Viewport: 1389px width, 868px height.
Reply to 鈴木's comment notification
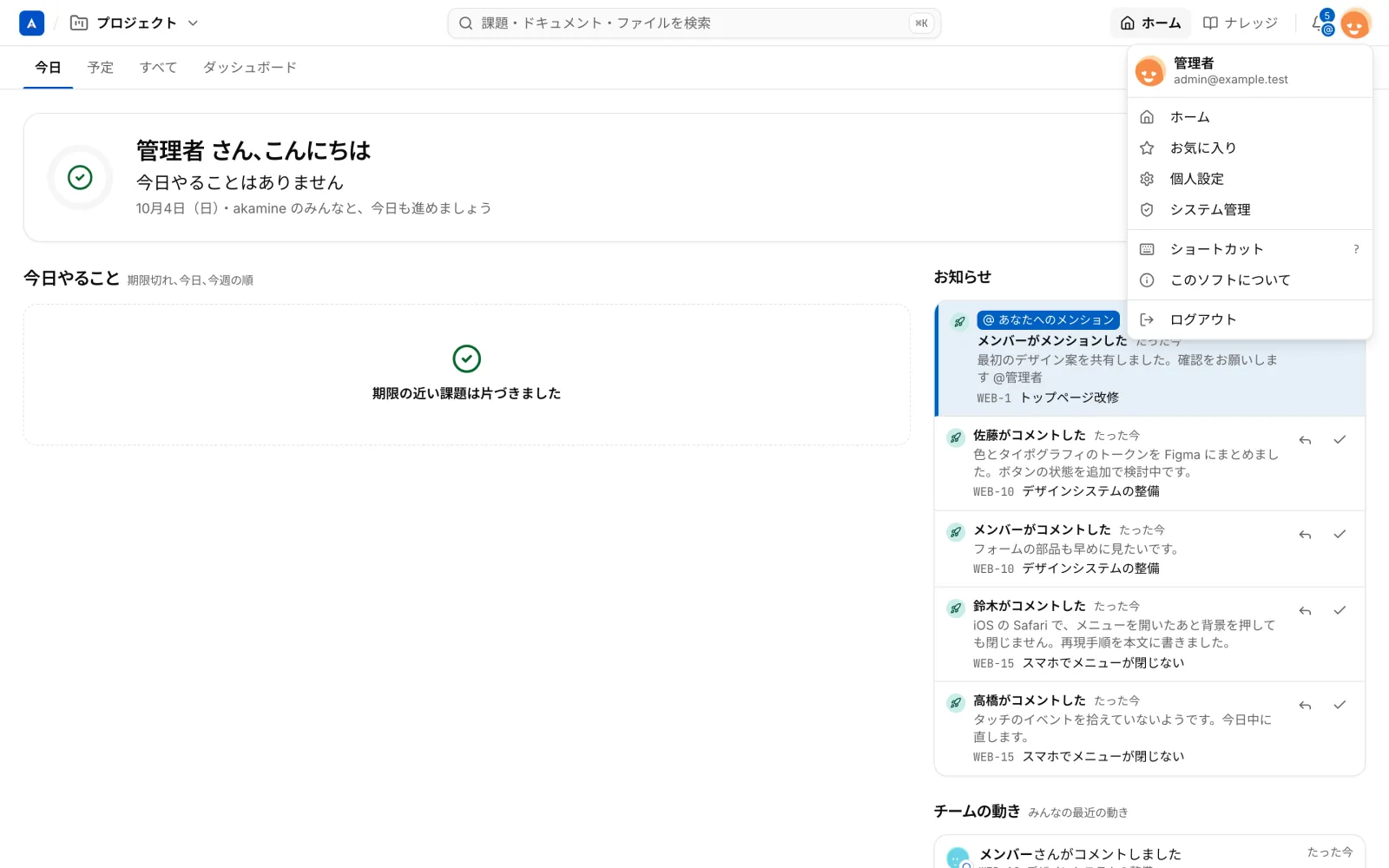click(x=1305, y=611)
